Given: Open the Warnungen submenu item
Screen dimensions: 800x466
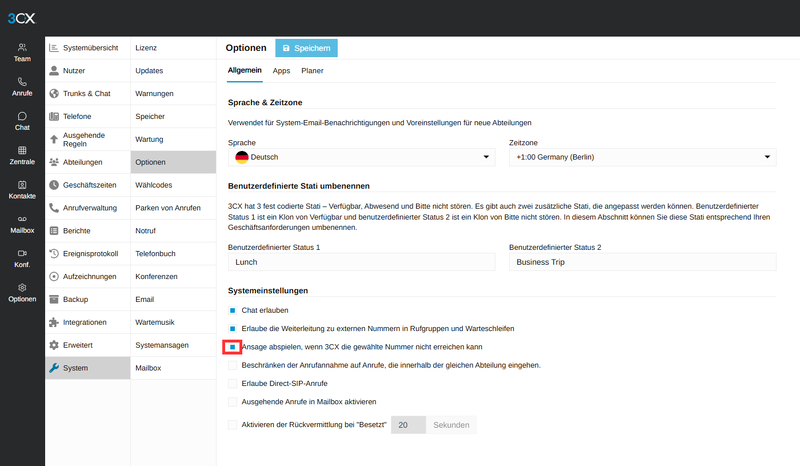Looking at the screenshot, I should 173,93.
